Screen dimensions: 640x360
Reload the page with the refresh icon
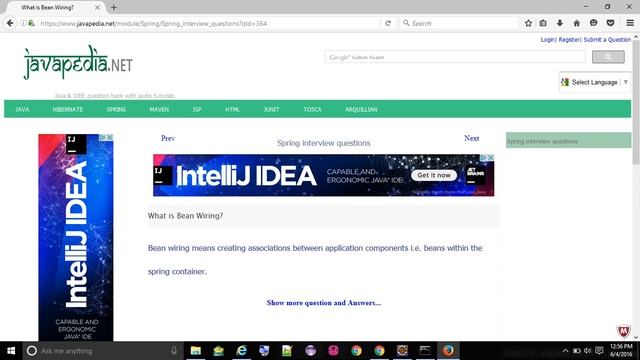[x=388, y=23]
